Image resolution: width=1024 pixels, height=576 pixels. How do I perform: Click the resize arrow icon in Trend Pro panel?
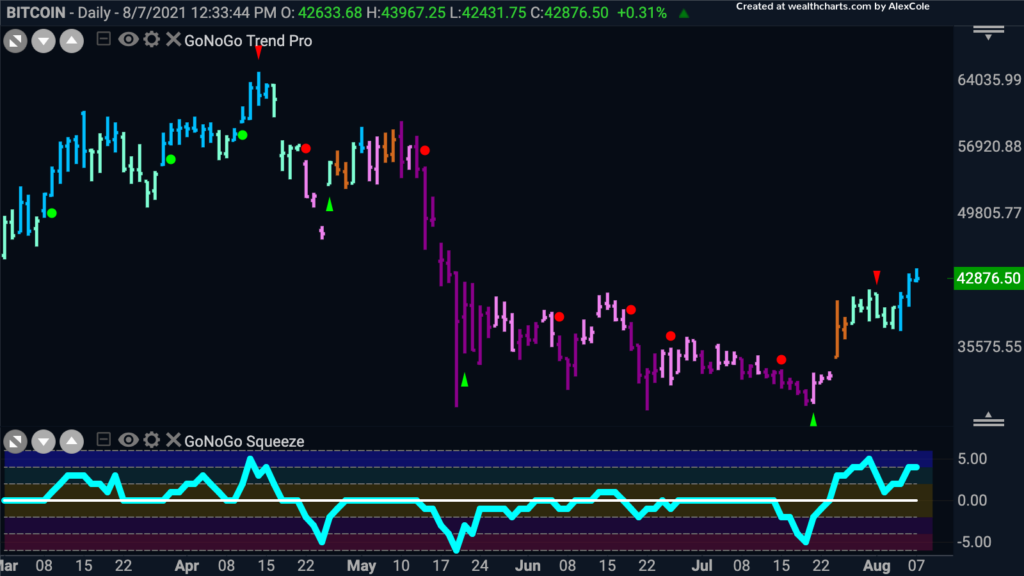15,42
